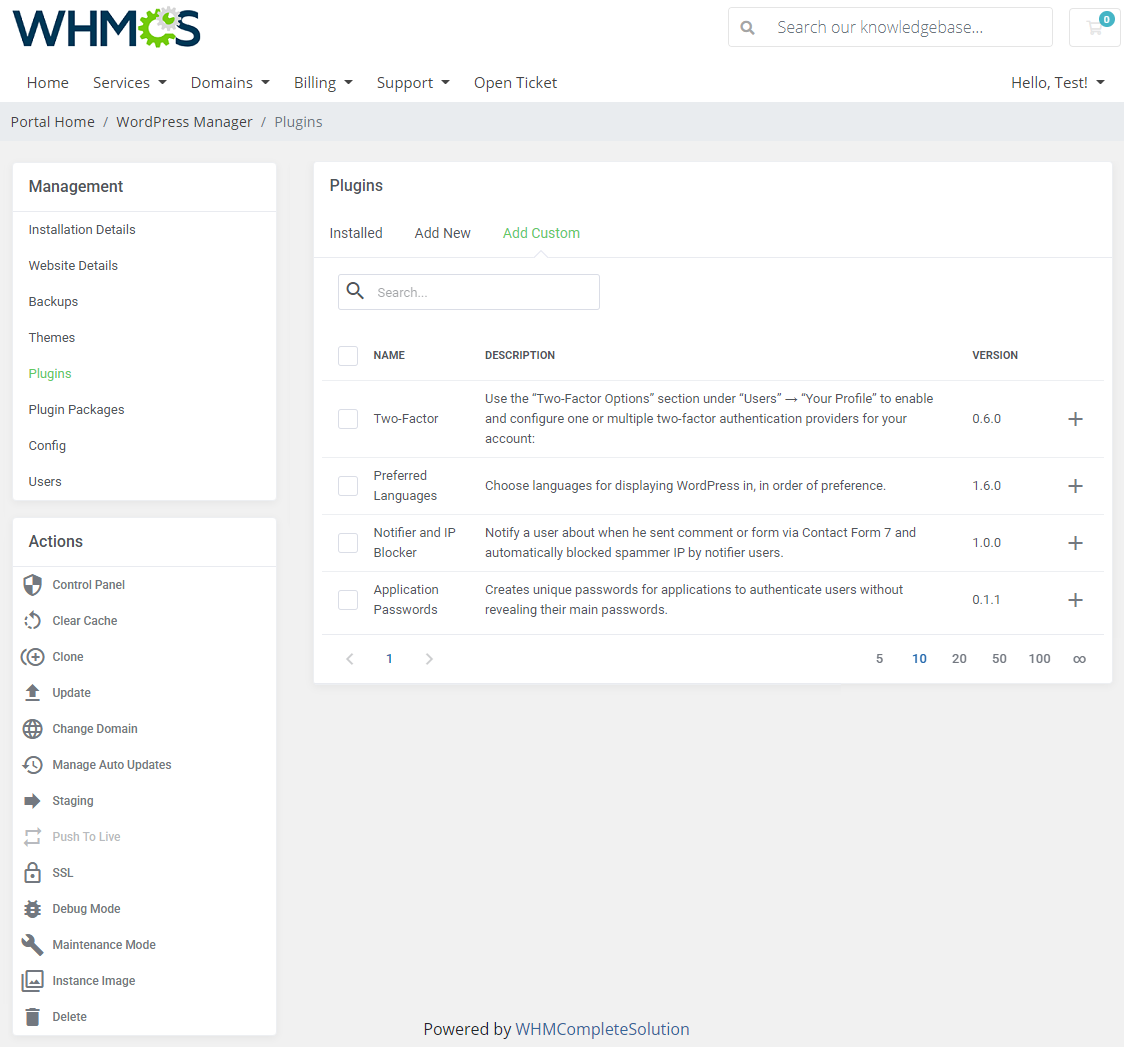Click the Clear Cache broom icon

[x=31, y=620]
